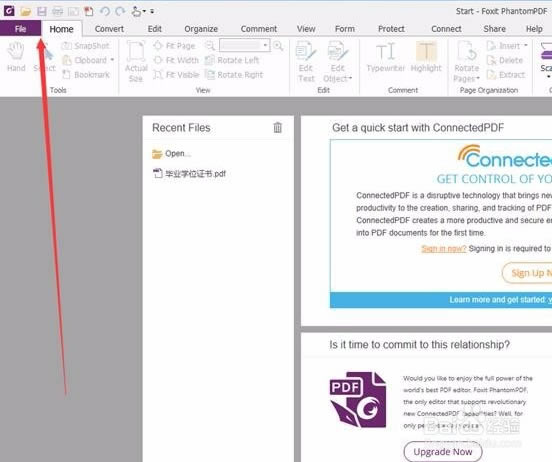Open the recent file 毕业学位证书.pdf
The height and width of the screenshot is (462, 552).
pyautogui.click(x=189, y=174)
